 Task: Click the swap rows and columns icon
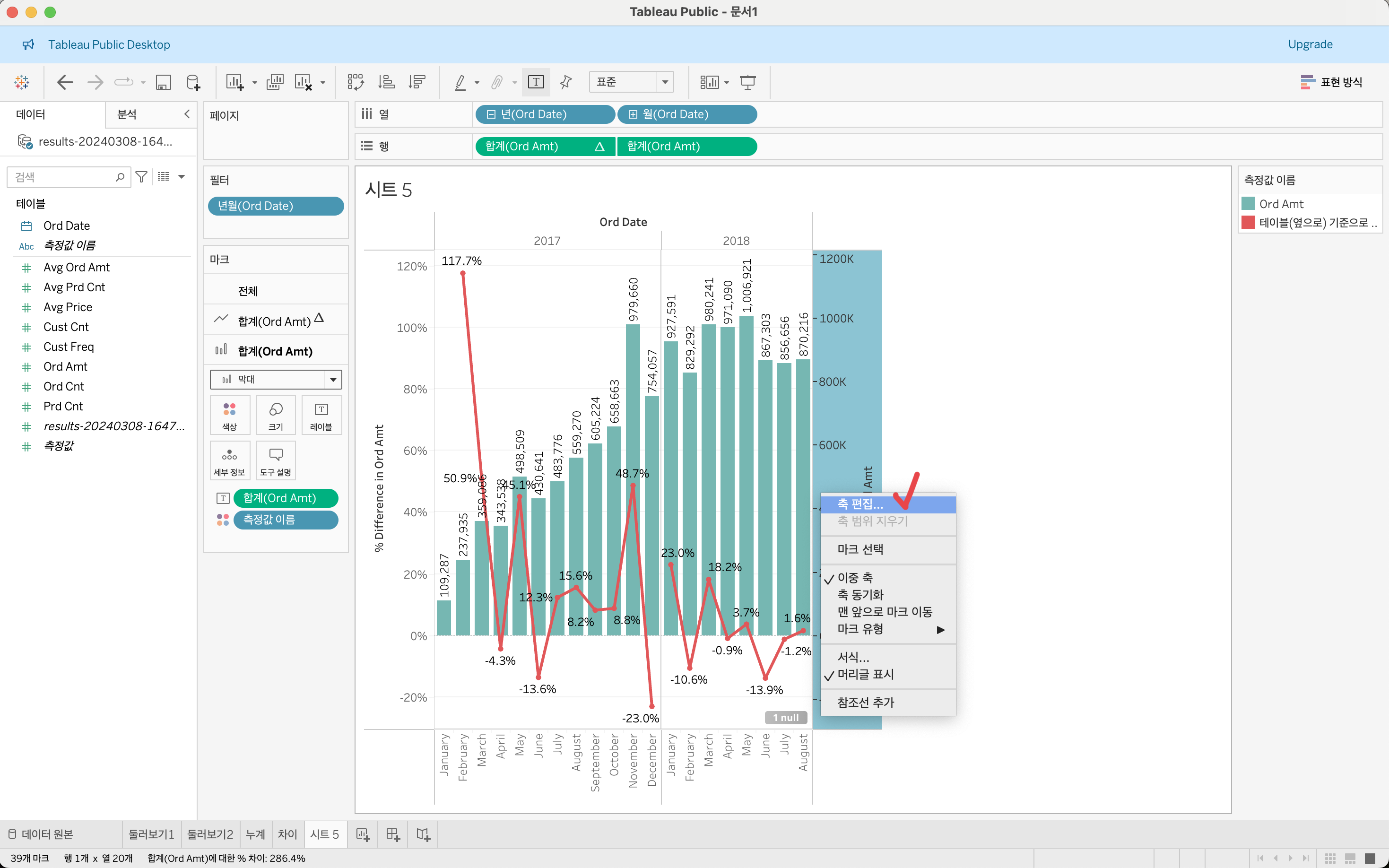[355, 82]
